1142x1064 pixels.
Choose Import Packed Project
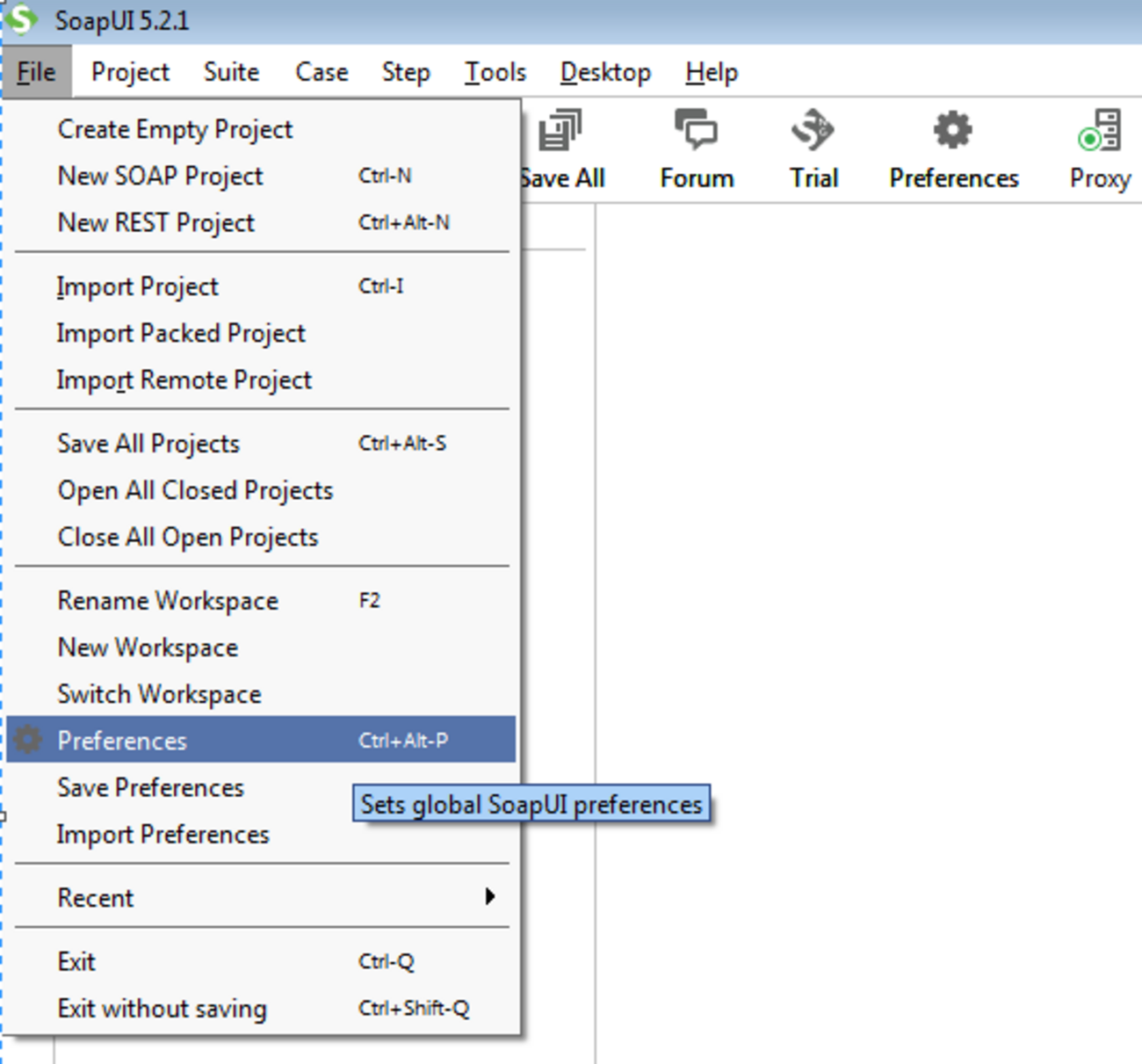(x=262, y=333)
